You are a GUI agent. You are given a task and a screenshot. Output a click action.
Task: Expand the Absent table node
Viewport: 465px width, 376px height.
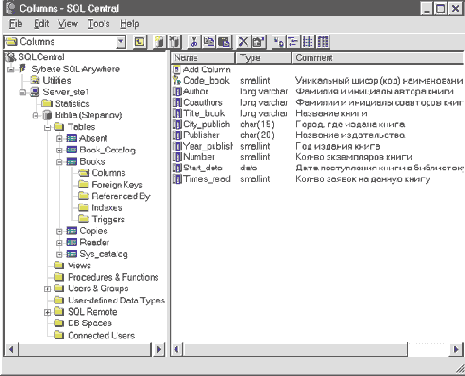59,138
